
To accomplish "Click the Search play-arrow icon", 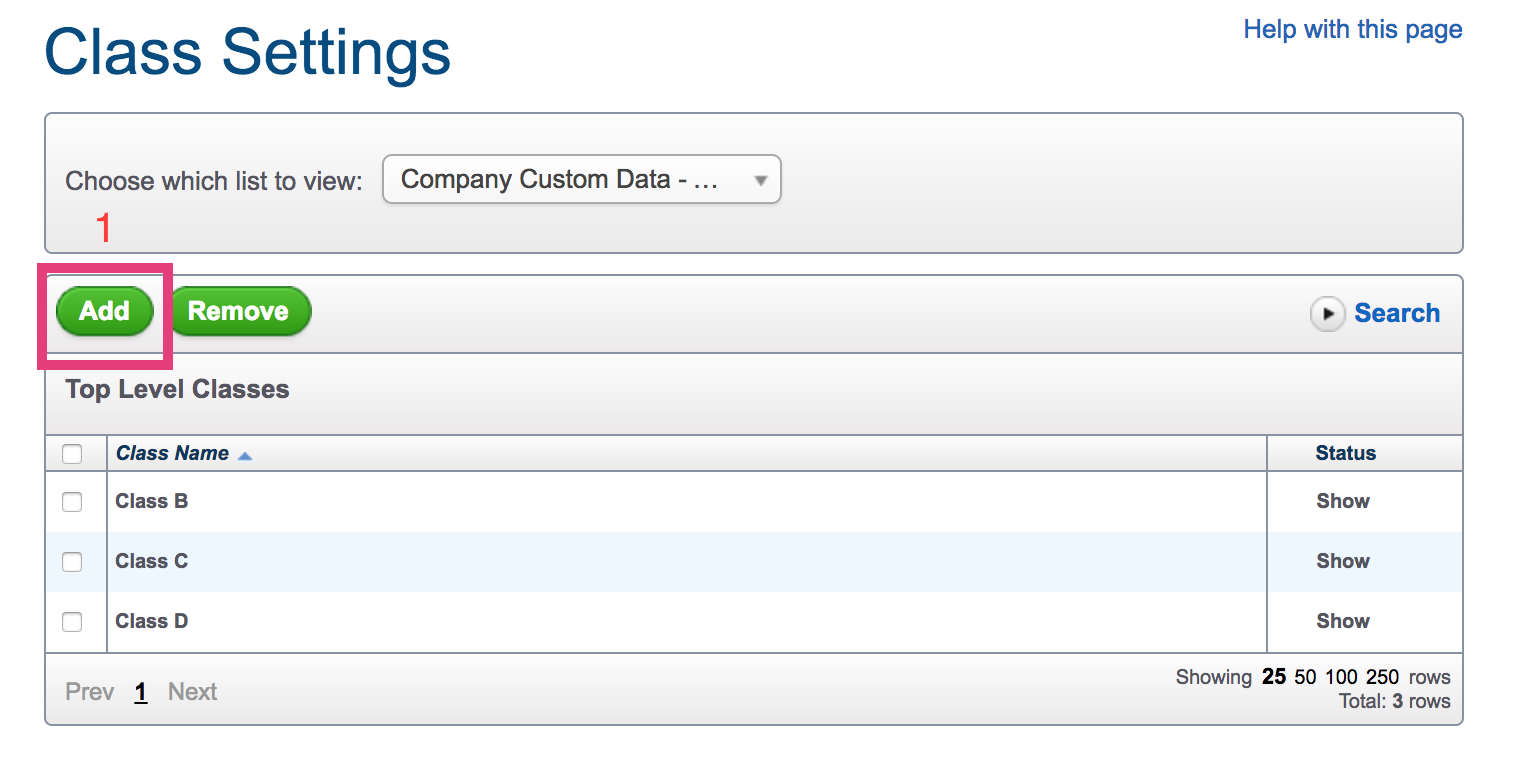I will click(x=1327, y=314).
